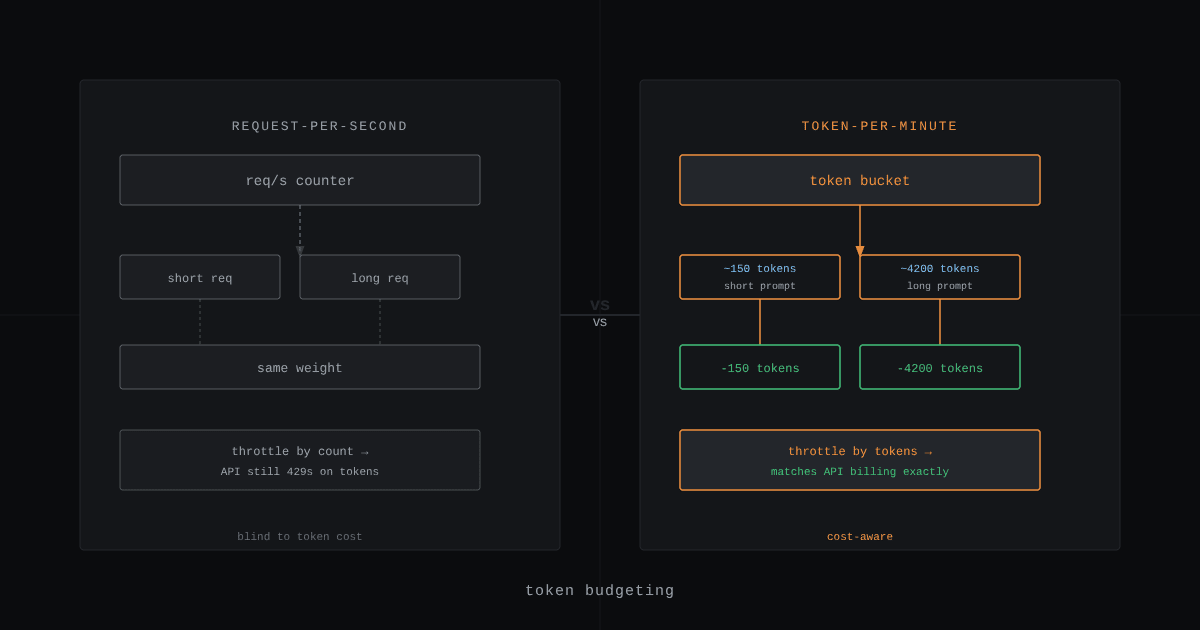Screen dimensions: 1200x630
Task: Click the throttle by tokens box
Action: (860, 460)
